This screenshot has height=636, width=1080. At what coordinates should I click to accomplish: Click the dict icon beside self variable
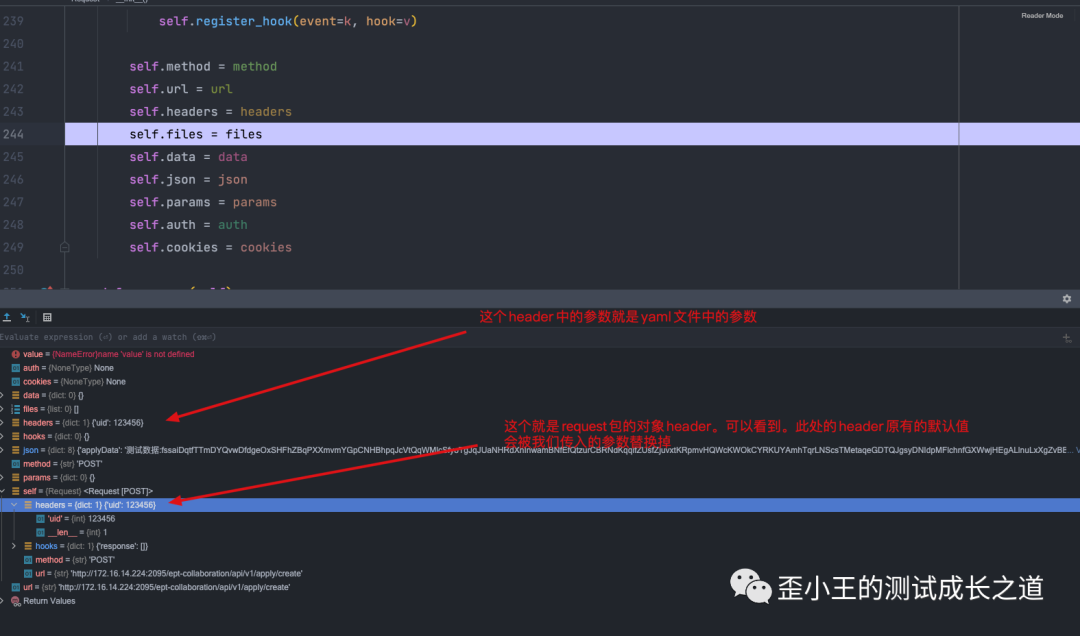pyautogui.click(x=15, y=491)
